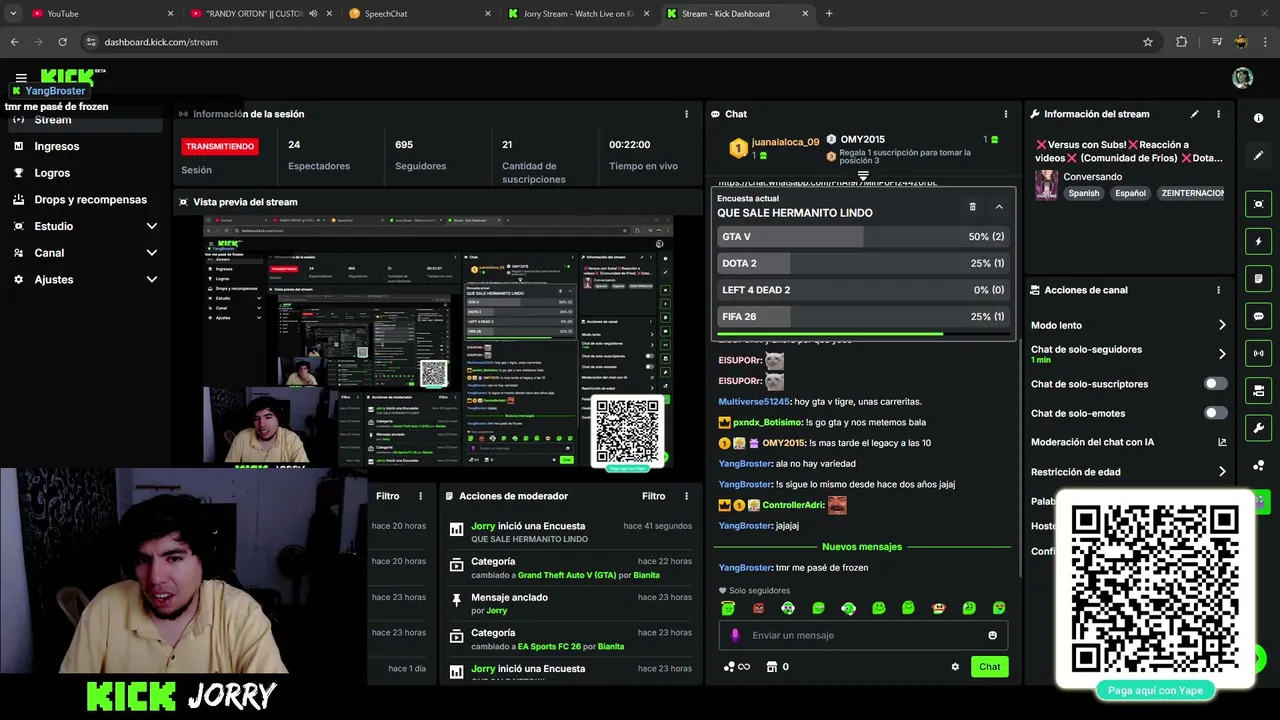Viewport: 1280px width, 720px height.
Task: Click the lightning bolt icon in right rail
Action: [x=1258, y=241]
